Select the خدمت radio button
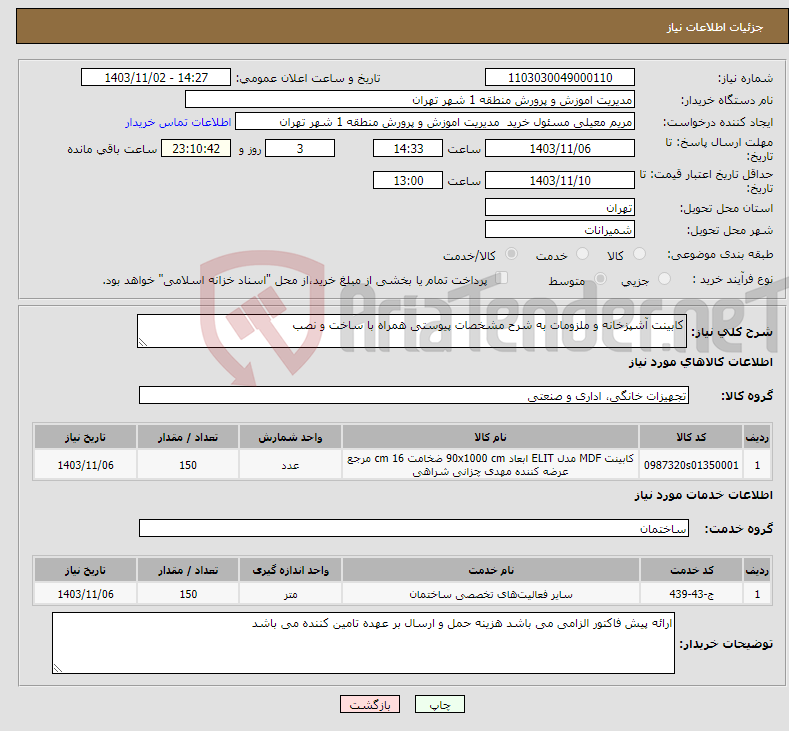Viewport: 789px width, 731px height. click(x=582, y=254)
